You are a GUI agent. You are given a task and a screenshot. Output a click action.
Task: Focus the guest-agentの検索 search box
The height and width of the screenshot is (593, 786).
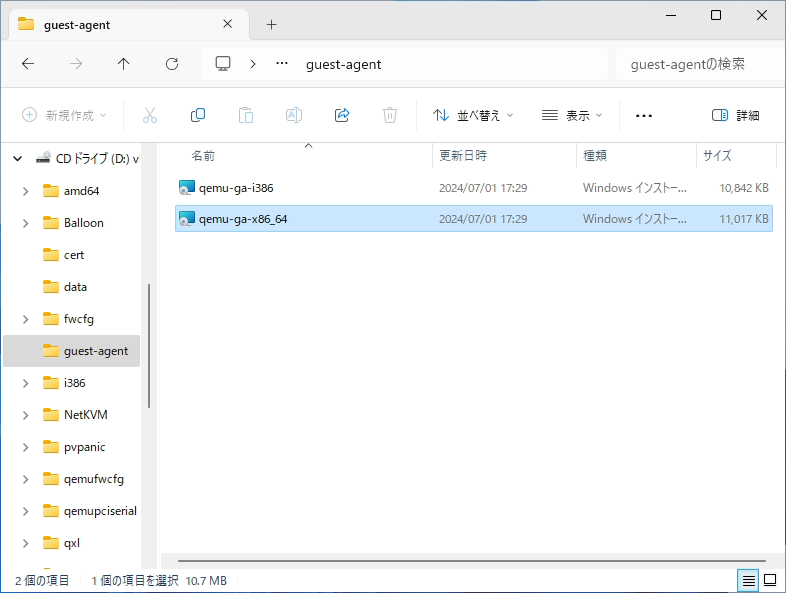[700, 64]
